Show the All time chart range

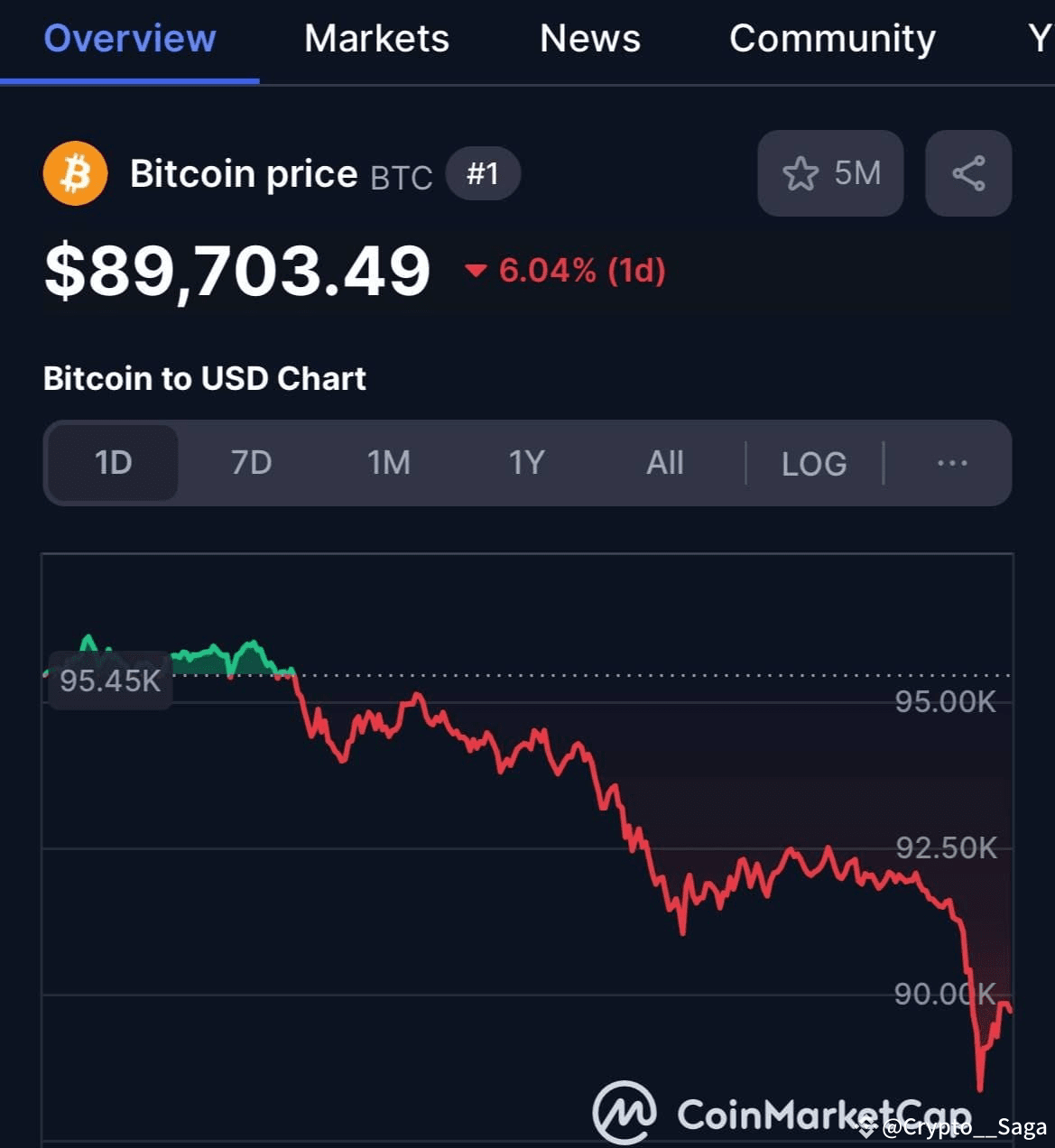click(665, 463)
